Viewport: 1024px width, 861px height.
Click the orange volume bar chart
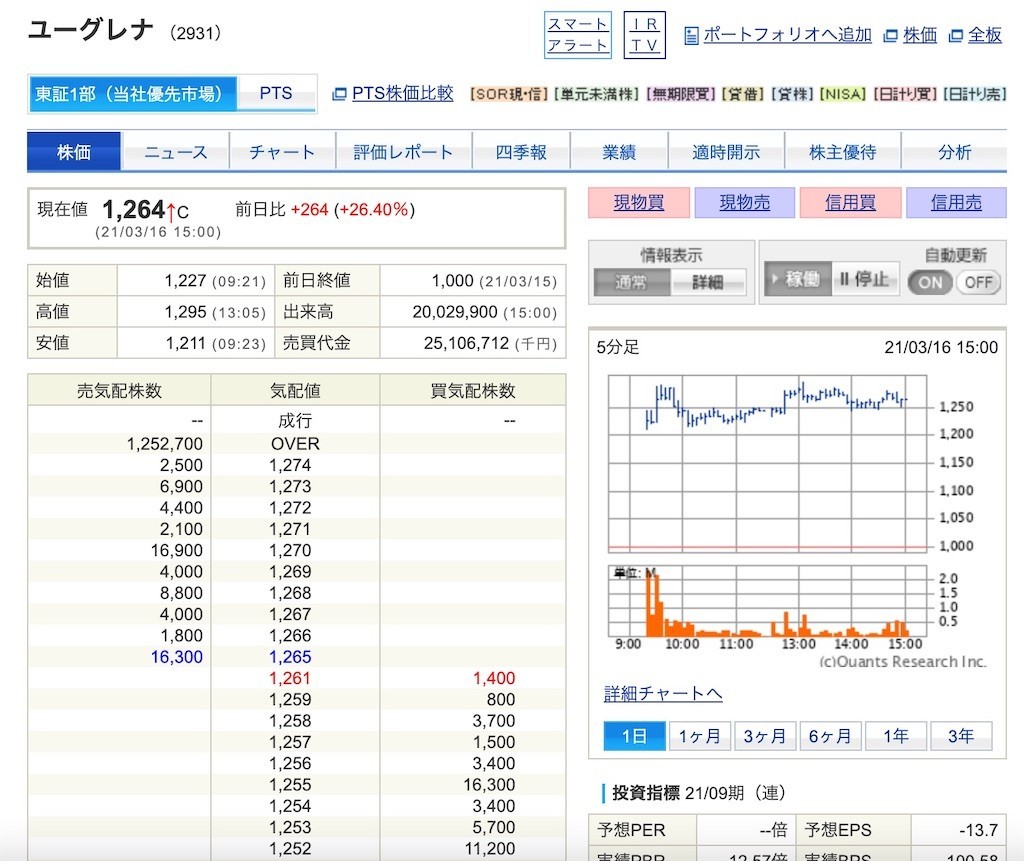coord(767,601)
